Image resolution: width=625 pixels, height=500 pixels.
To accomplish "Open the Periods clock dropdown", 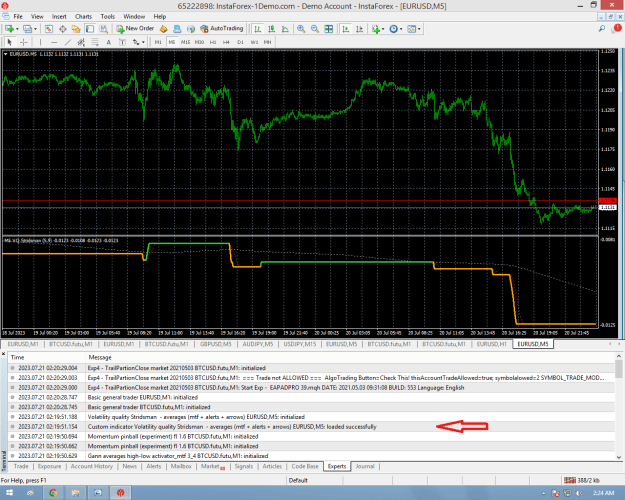I will click(x=395, y=29).
